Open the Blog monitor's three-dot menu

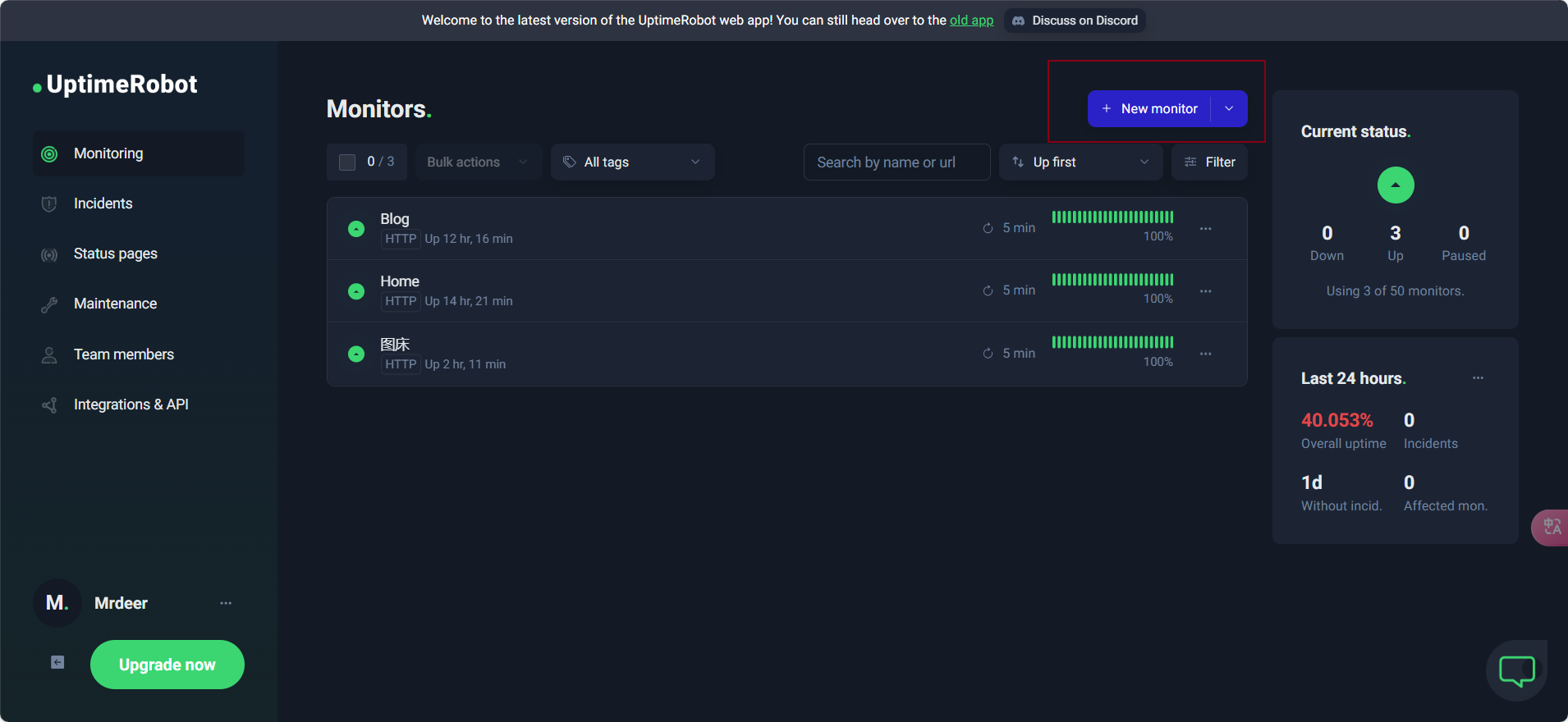(x=1205, y=229)
